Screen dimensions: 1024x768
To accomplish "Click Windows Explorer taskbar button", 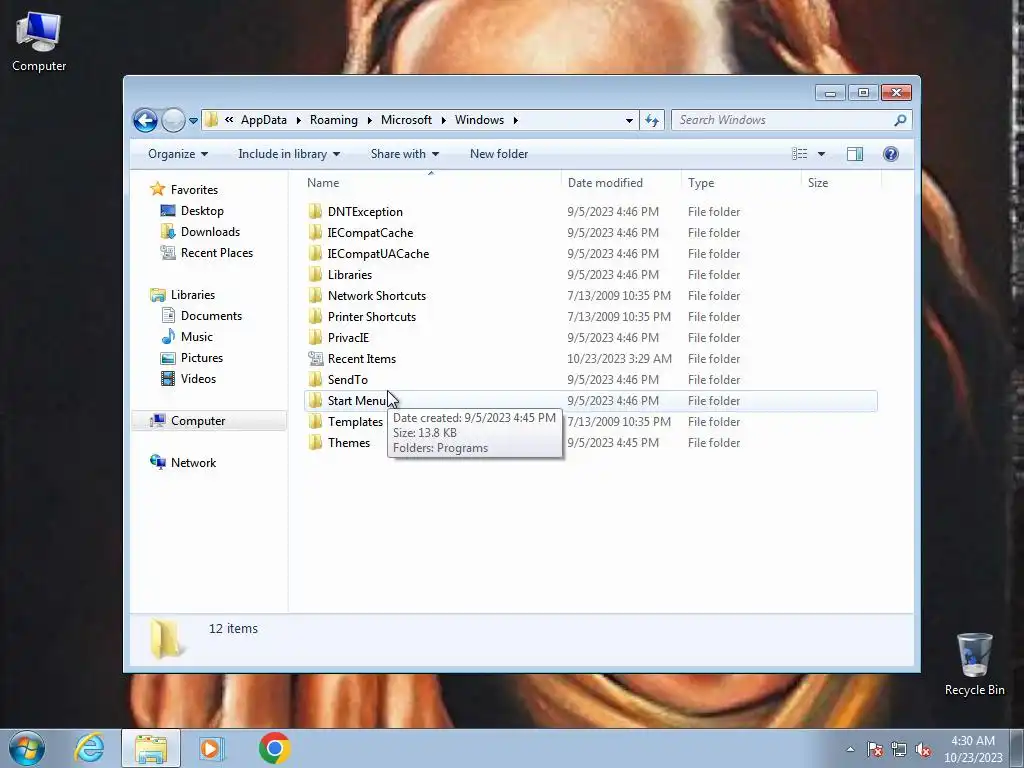I will click(151, 749).
